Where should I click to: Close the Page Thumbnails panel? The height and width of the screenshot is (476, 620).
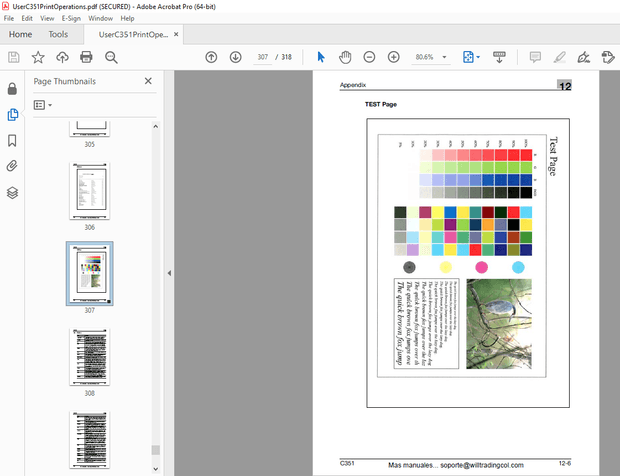pyautogui.click(x=148, y=81)
